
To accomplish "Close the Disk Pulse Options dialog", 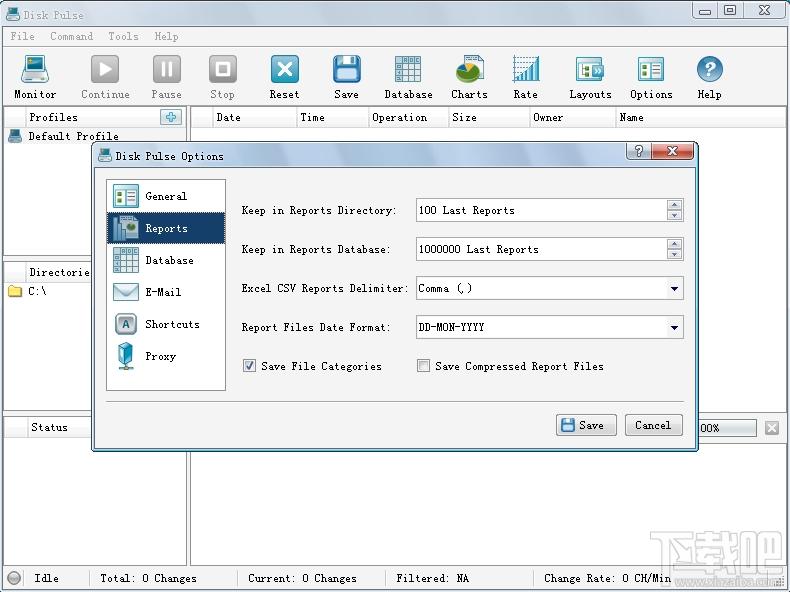I will [x=672, y=151].
